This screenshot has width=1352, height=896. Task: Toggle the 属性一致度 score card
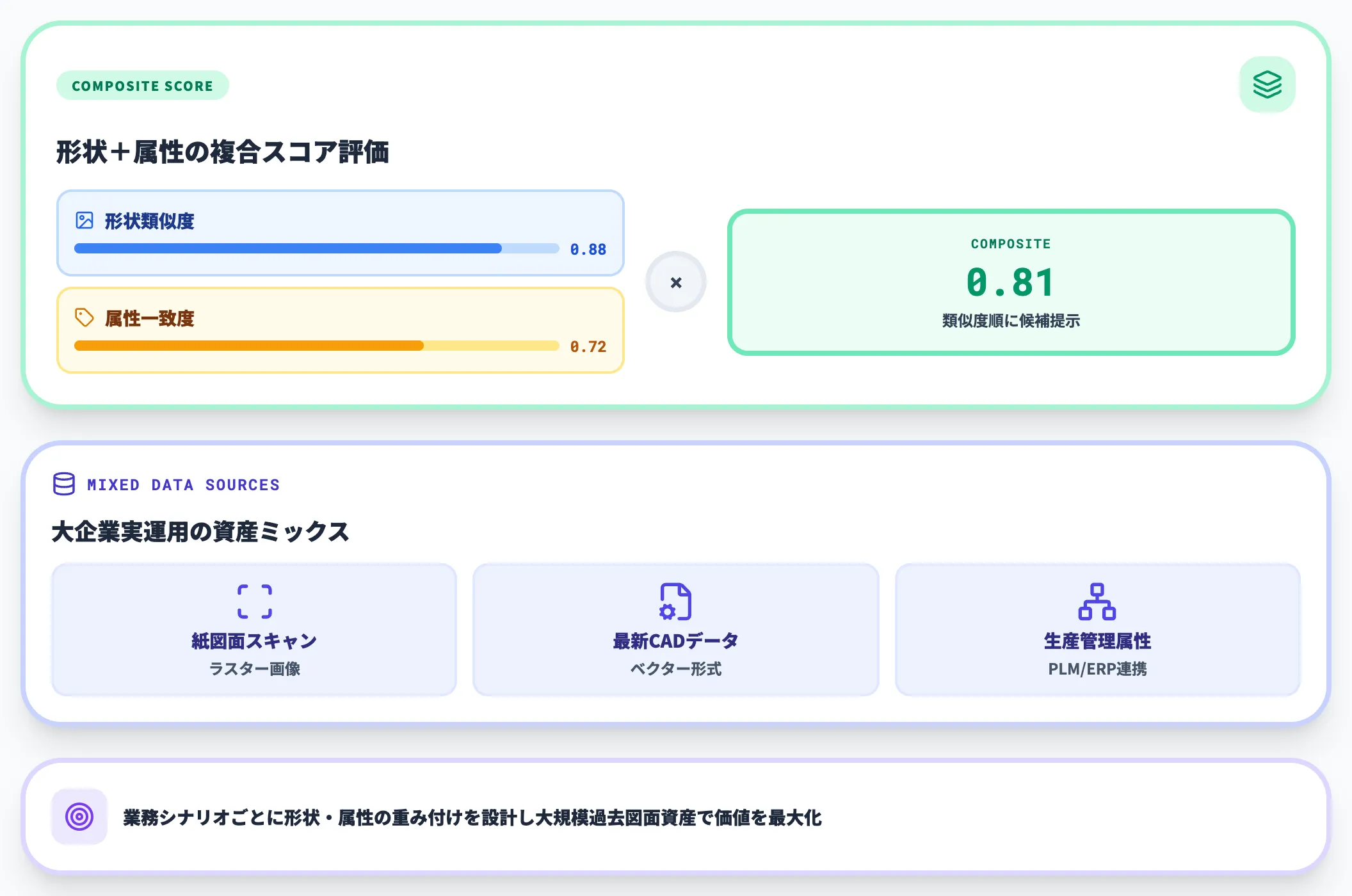coord(339,330)
